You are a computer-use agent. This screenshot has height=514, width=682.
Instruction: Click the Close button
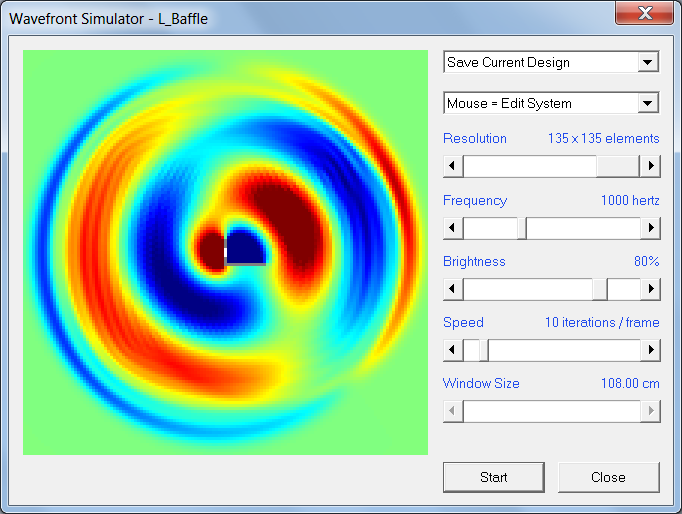tap(608, 477)
